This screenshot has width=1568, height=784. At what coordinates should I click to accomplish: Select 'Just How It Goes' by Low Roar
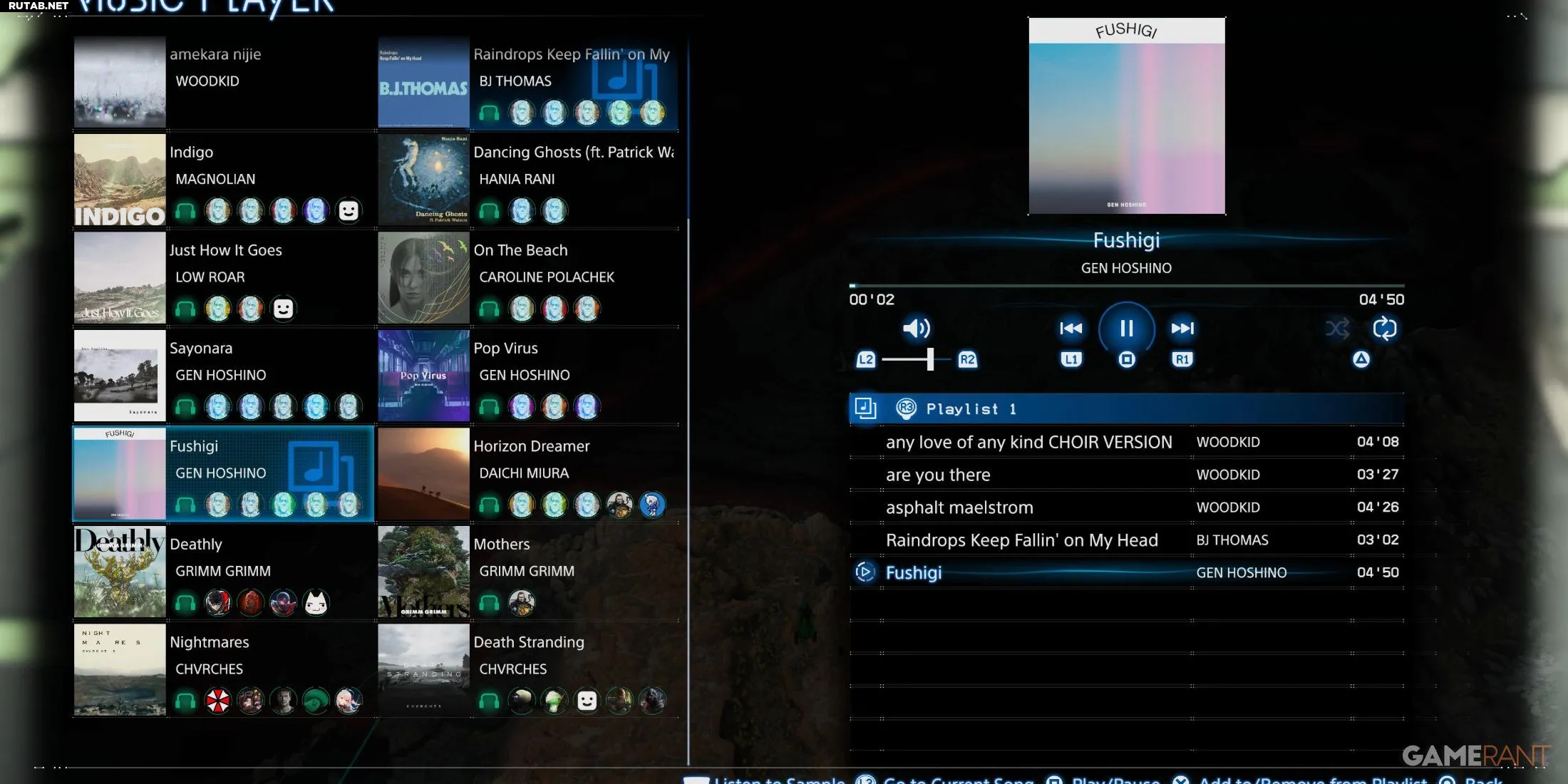click(x=224, y=278)
